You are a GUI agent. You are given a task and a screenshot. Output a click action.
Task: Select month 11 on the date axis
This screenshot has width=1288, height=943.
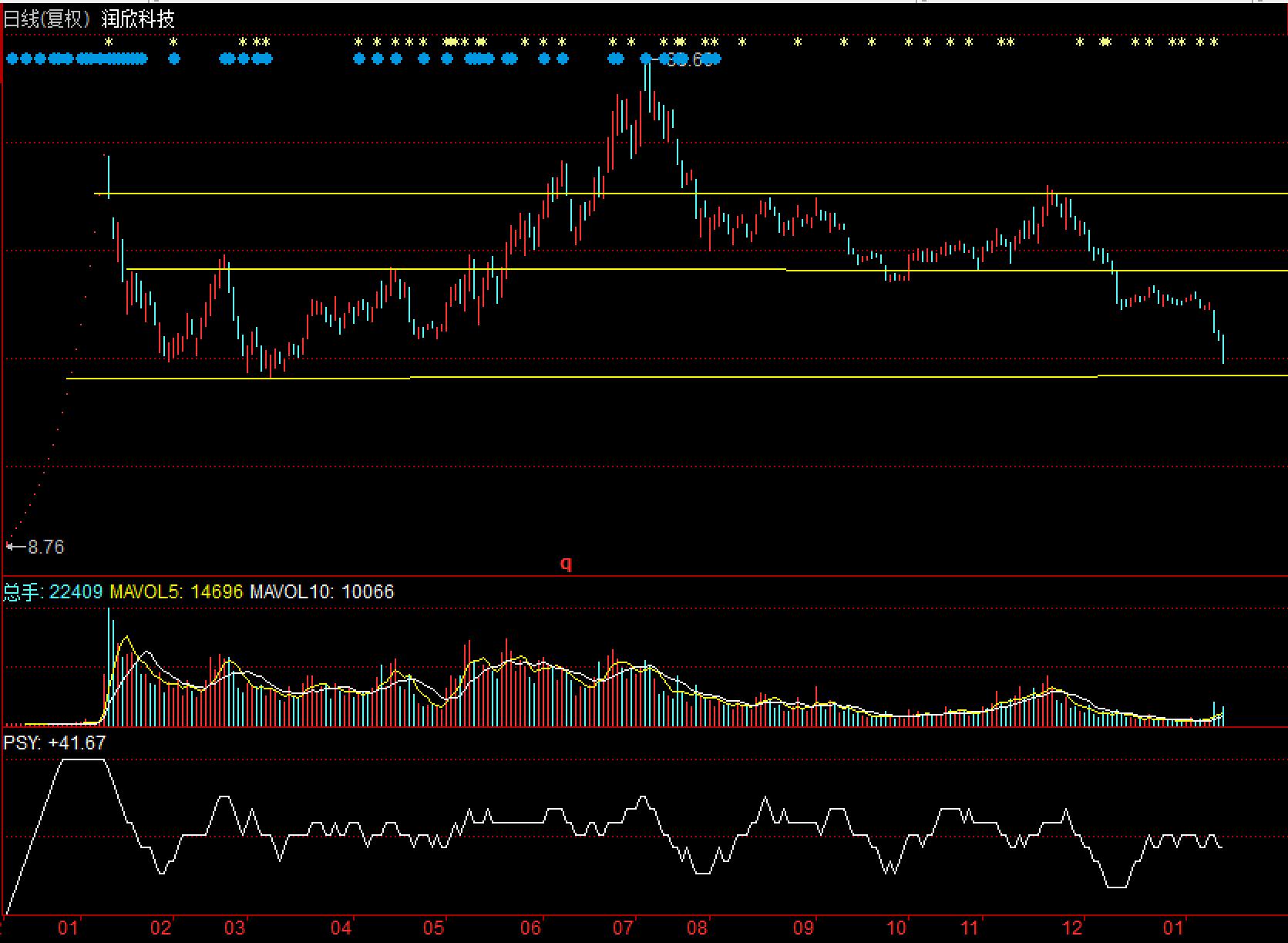(x=970, y=928)
